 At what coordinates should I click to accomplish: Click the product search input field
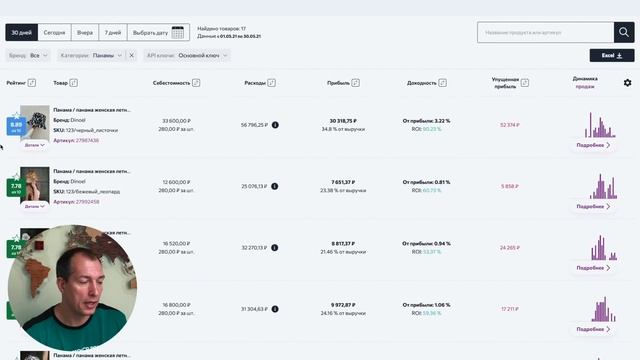pyautogui.click(x=545, y=32)
